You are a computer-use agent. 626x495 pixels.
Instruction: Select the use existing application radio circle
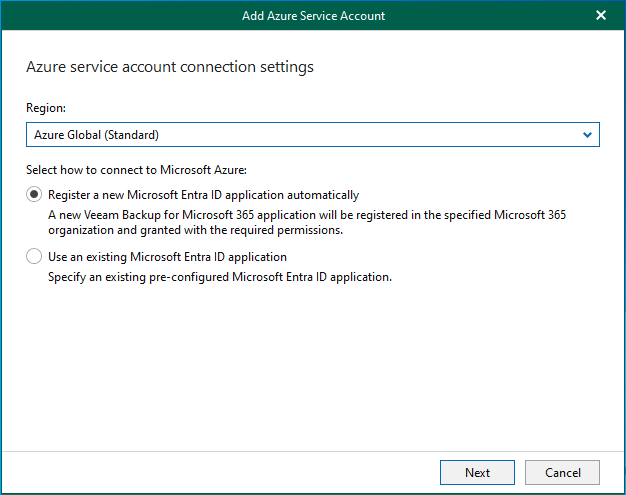point(35,257)
